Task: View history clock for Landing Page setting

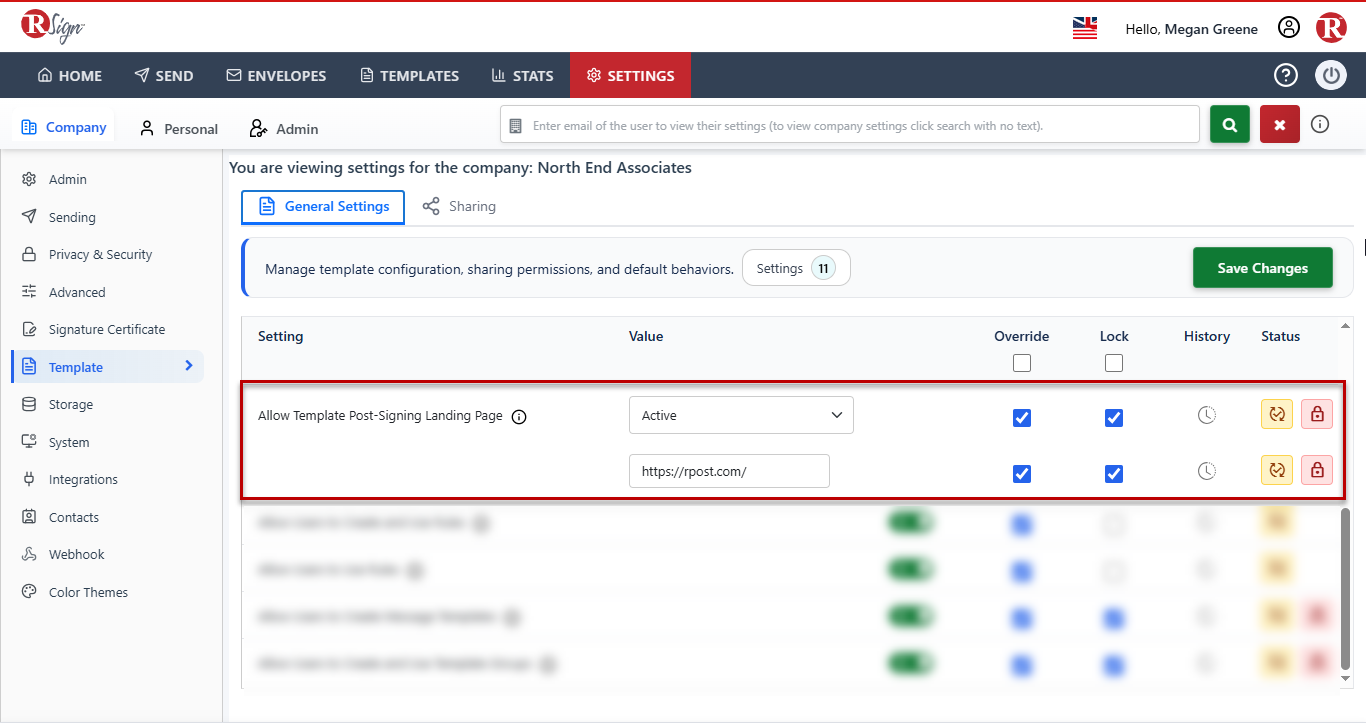Action: pyautogui.click(x=1207, y=414)
